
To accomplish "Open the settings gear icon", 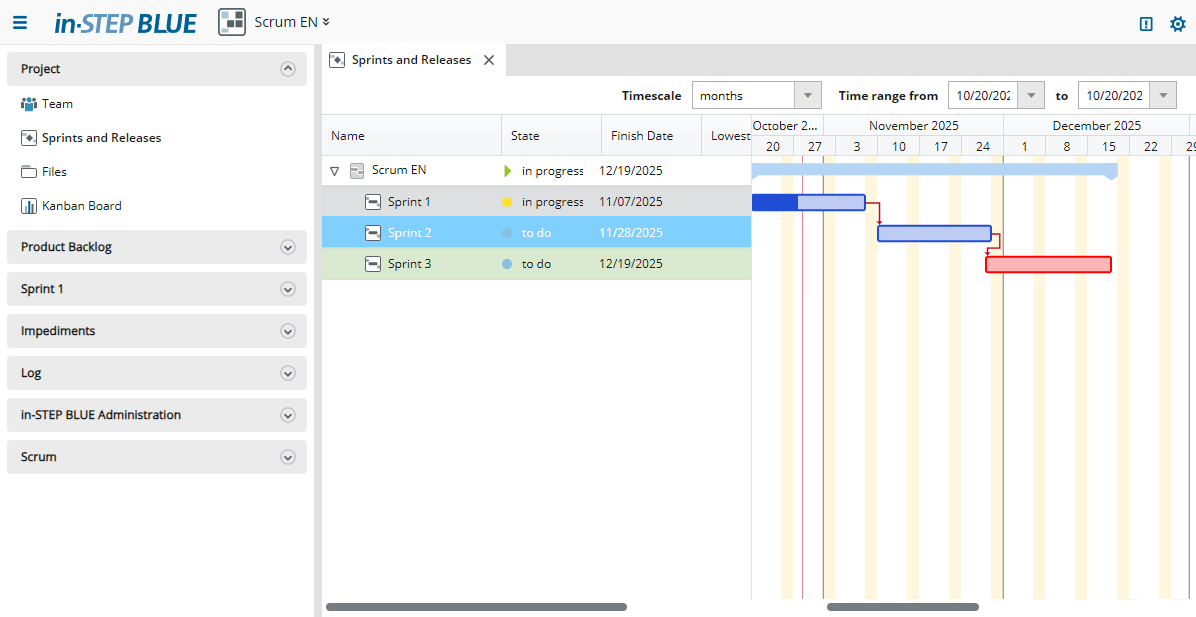I will pyautogui.click(x=1177, y=24).
